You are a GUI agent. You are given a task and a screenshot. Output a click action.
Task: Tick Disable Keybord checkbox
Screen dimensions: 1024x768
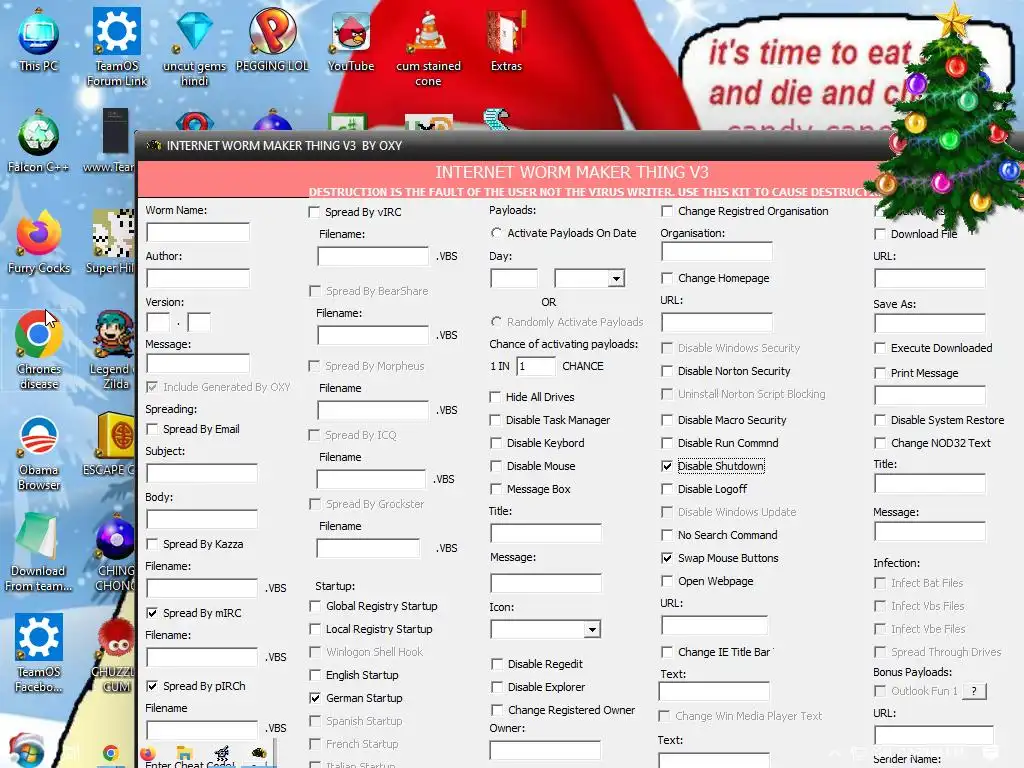pos(496,443)
